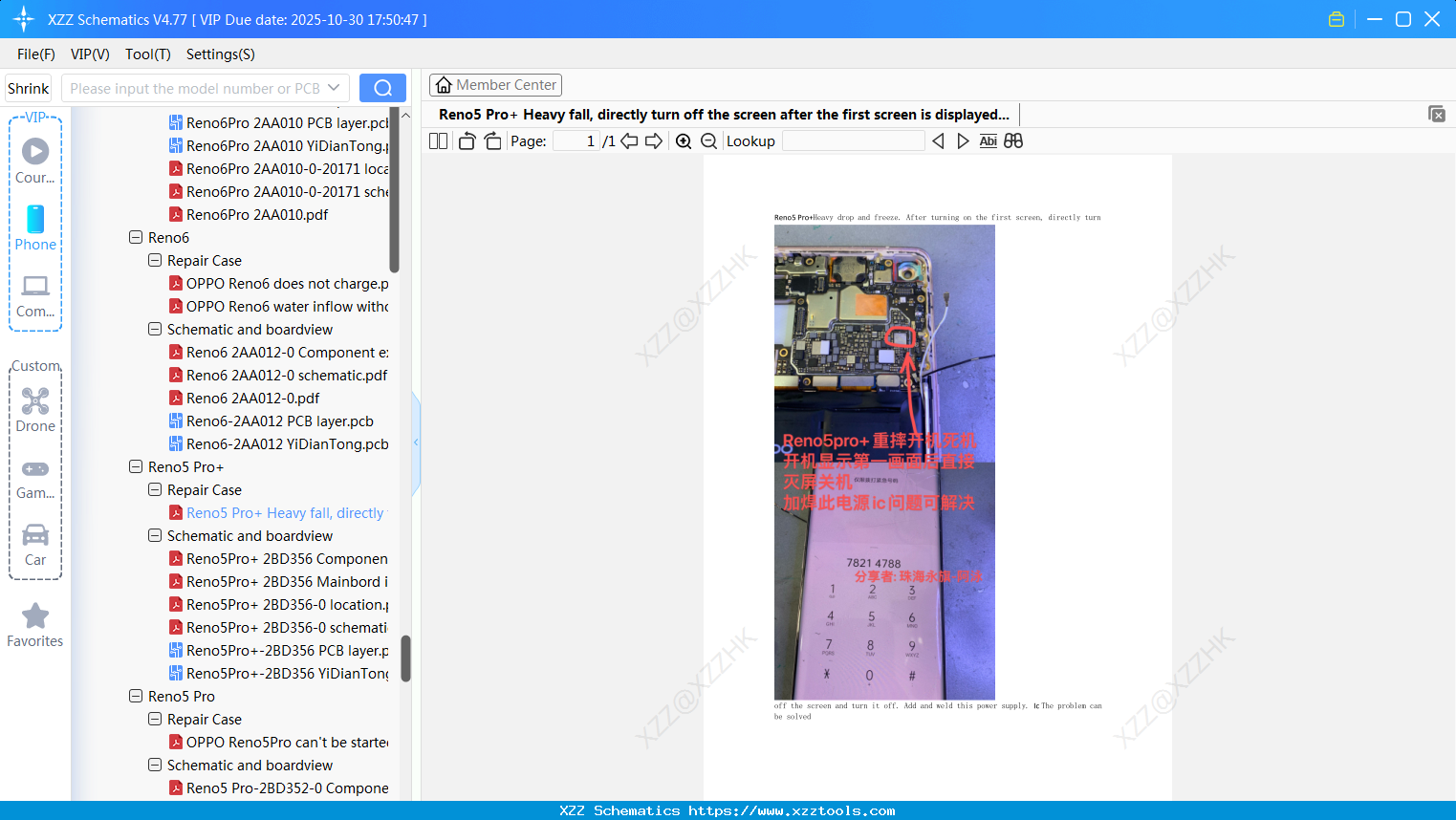The height and width of the screenshot is (820, 1456).
Task: Select the Reno5 Pro+ Heavy fall document tab
Action: 724,115
